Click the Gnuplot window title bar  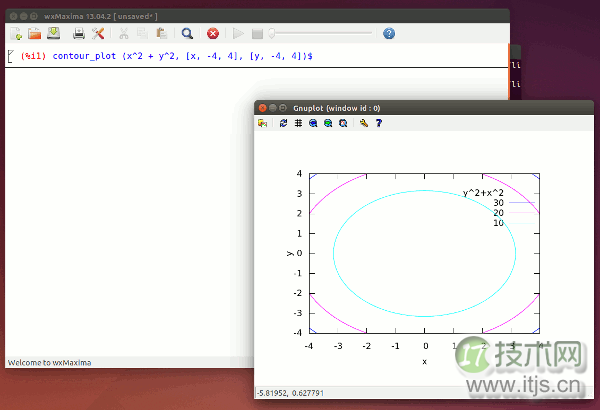(x=424, y=108)
